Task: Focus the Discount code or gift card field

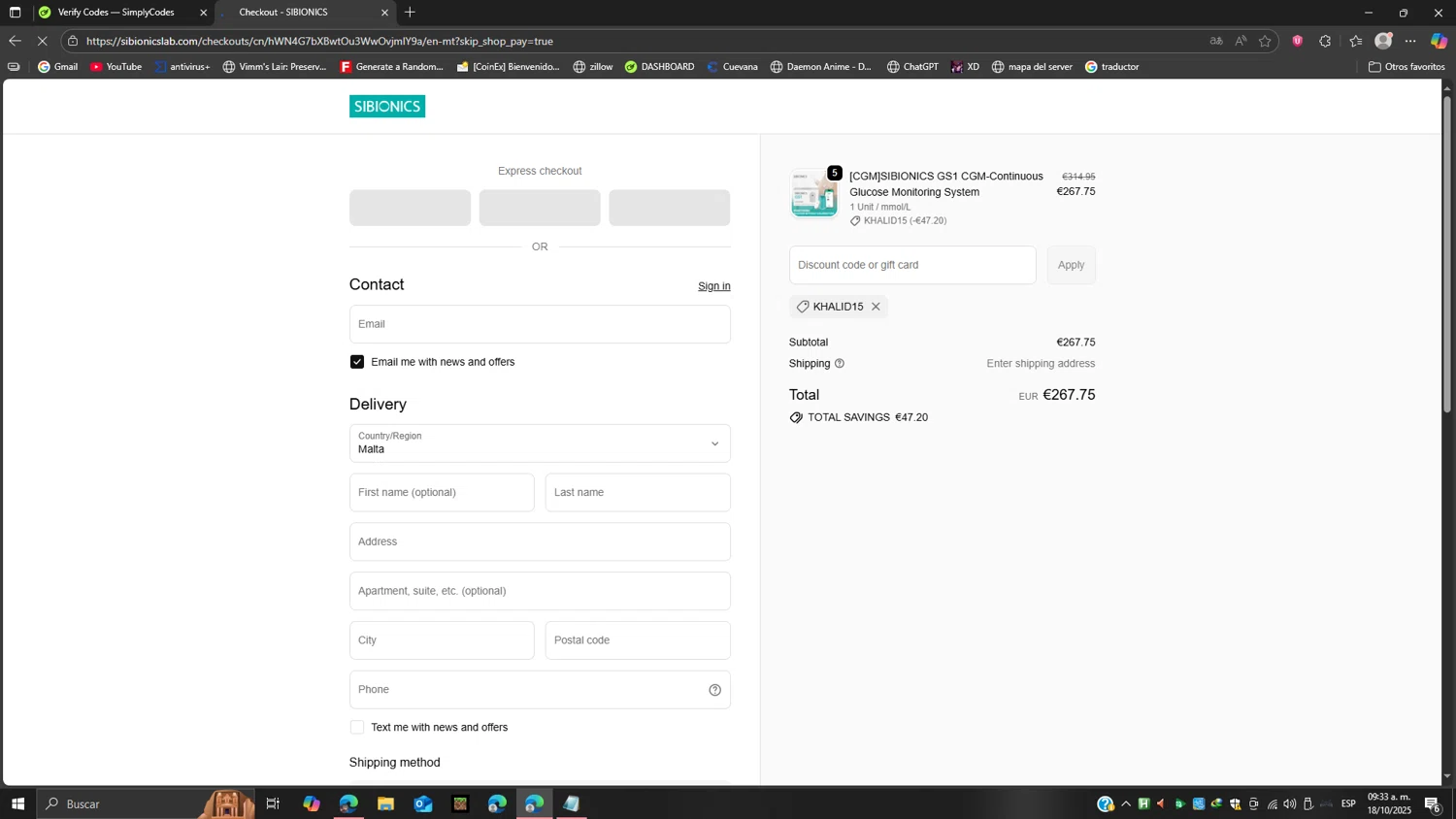Action: (912, 265)
